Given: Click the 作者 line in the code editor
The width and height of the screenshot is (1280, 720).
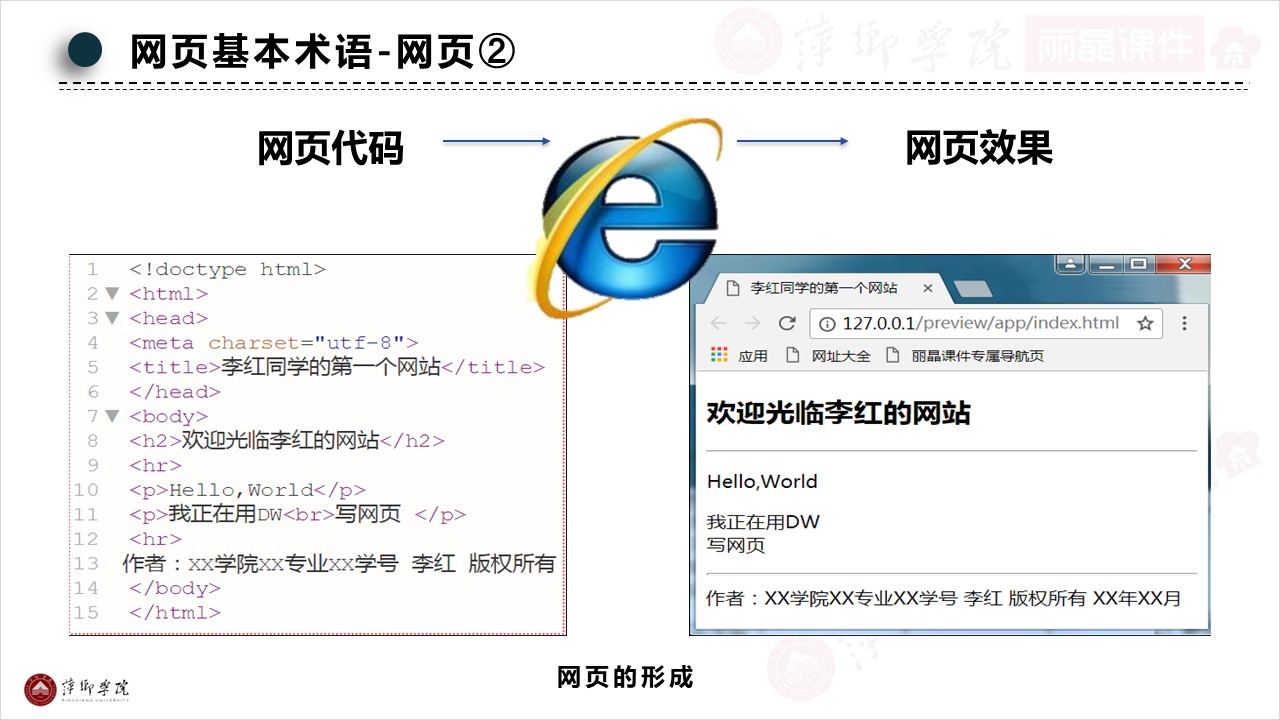Looking at the screenshot, I should [x=338, y=563].
